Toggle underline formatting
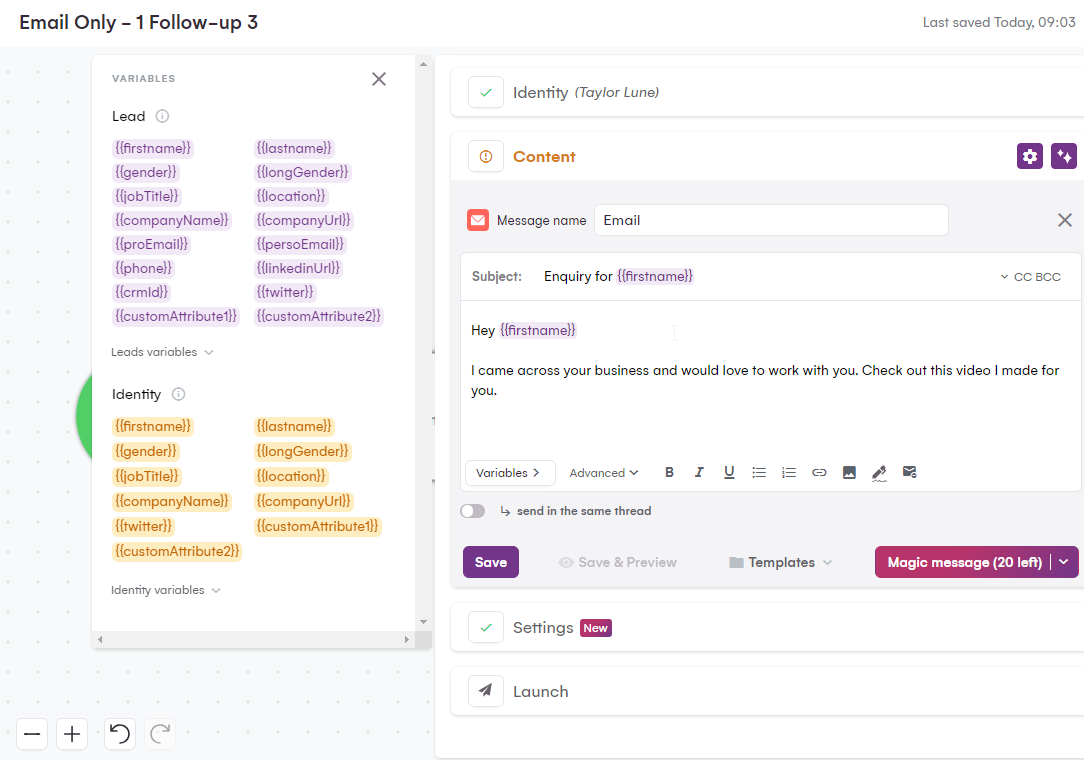The height and width of the screenshot is (760, 1084). 729,472
